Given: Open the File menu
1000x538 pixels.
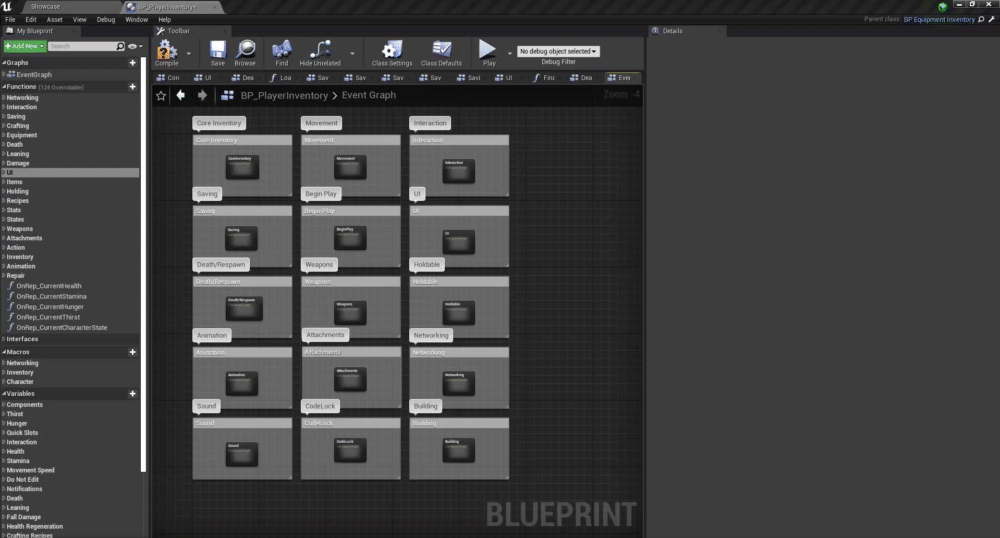Looking at the screenshot, I should point(10,20).
